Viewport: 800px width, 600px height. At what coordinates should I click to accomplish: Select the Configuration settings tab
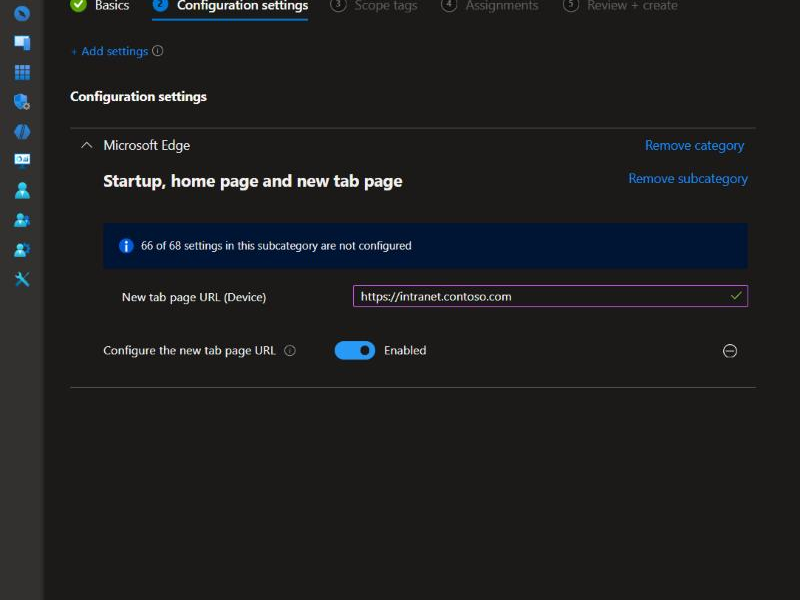point(230,6)
